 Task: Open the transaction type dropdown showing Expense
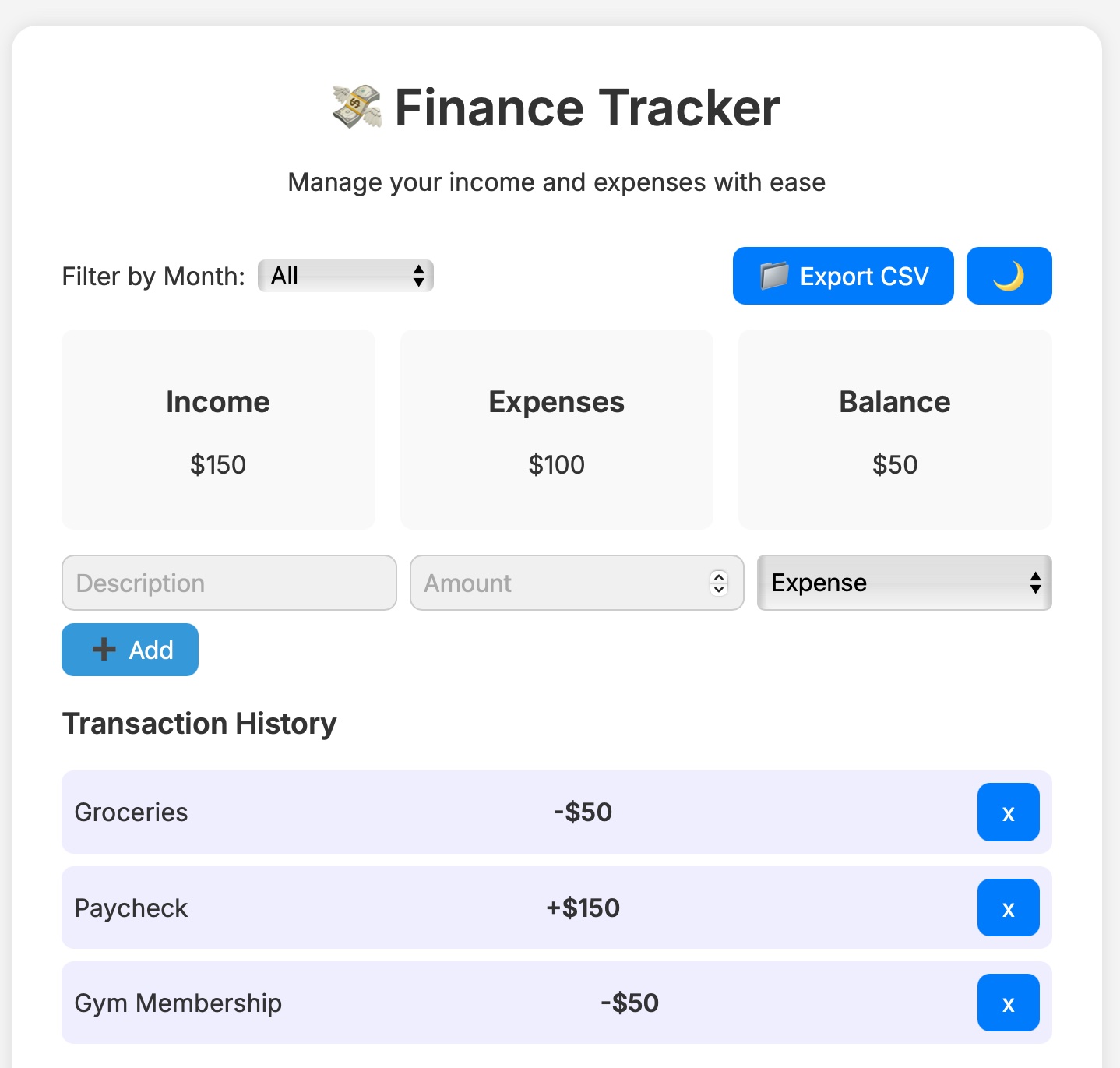[903, 583]
